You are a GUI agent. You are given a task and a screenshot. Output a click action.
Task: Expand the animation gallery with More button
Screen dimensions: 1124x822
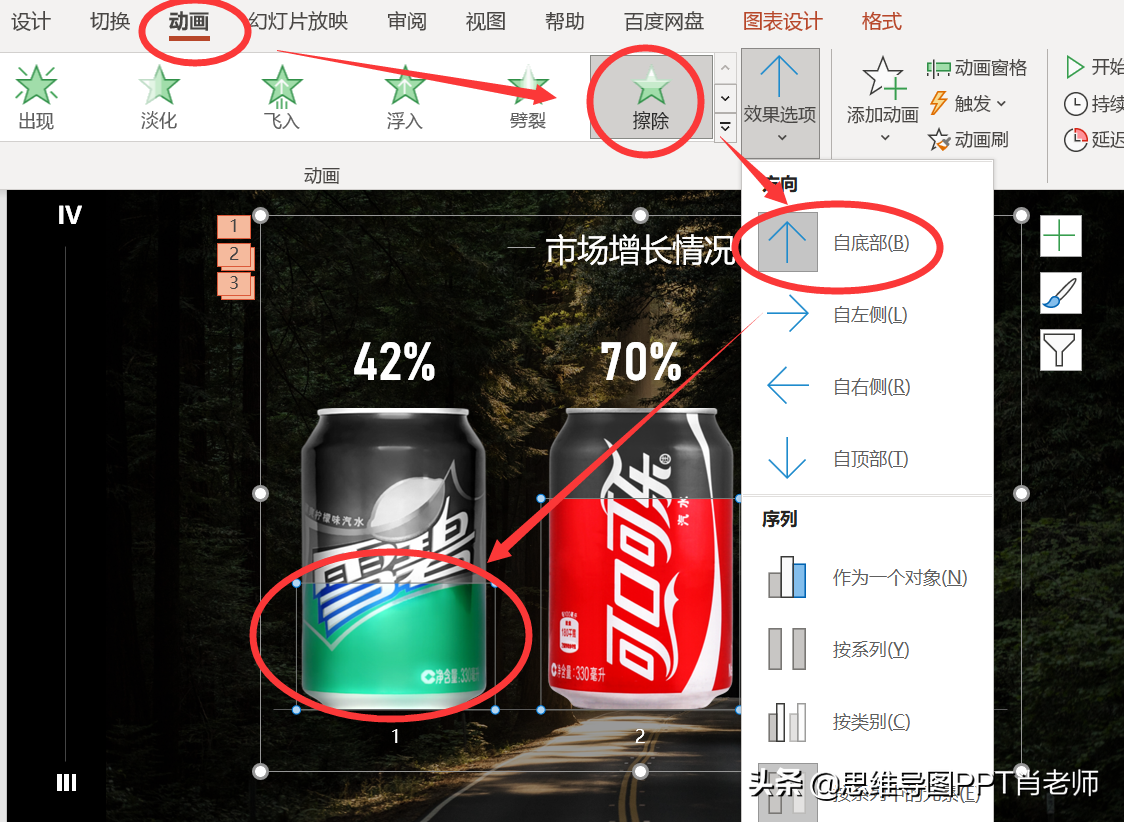point(725,127)
